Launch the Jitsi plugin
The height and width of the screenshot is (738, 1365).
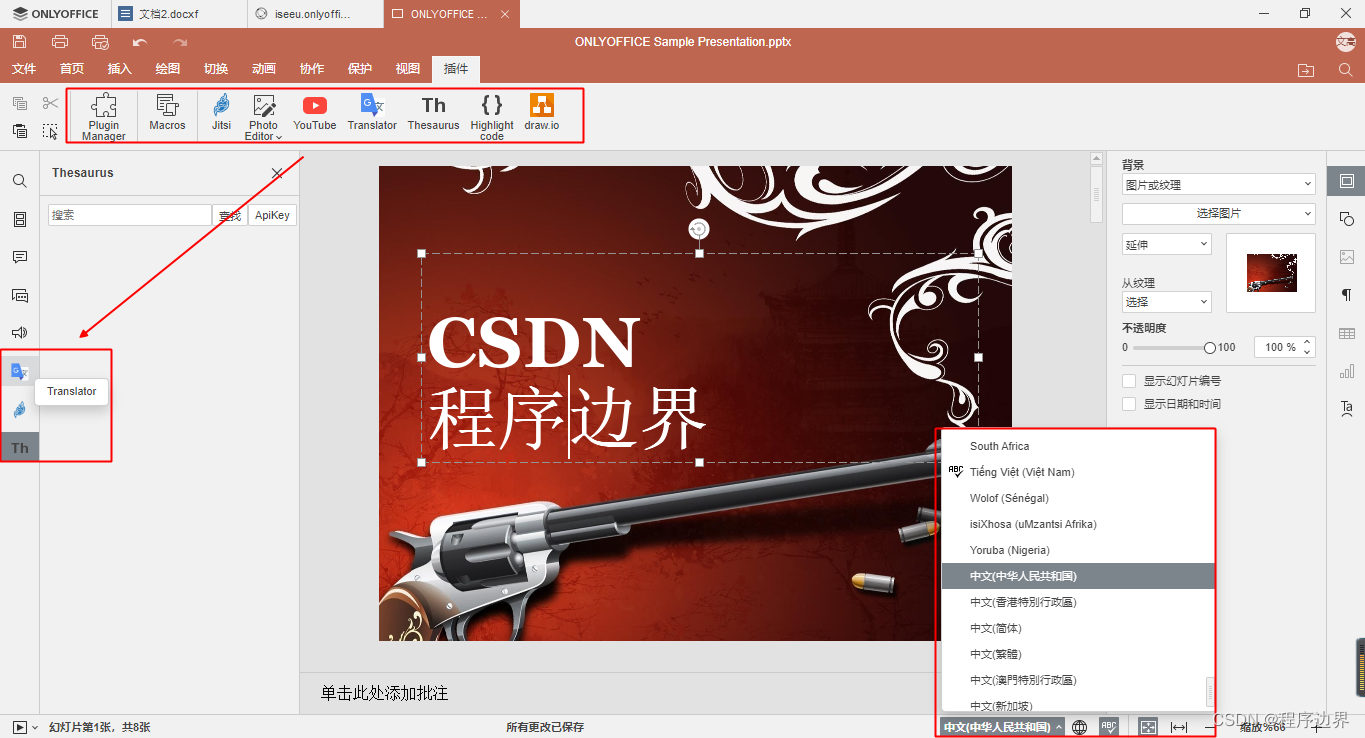(x=221, y=112)
